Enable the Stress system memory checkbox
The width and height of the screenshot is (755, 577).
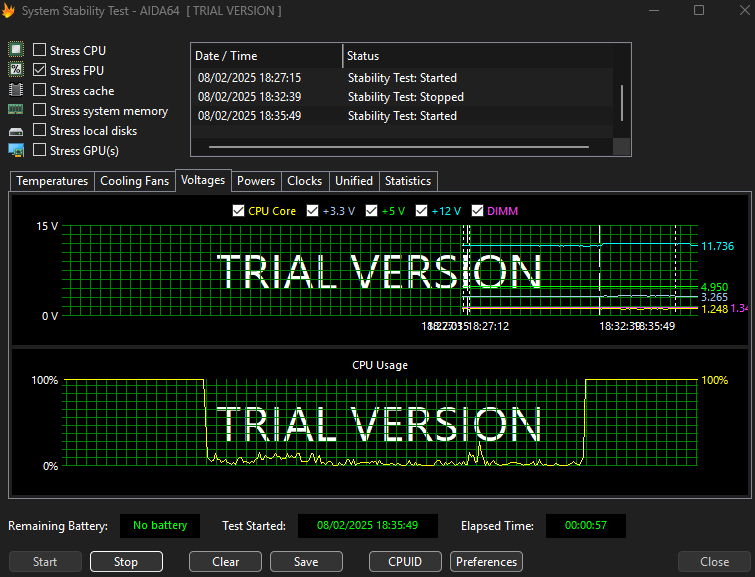click(x=39, y=110)
